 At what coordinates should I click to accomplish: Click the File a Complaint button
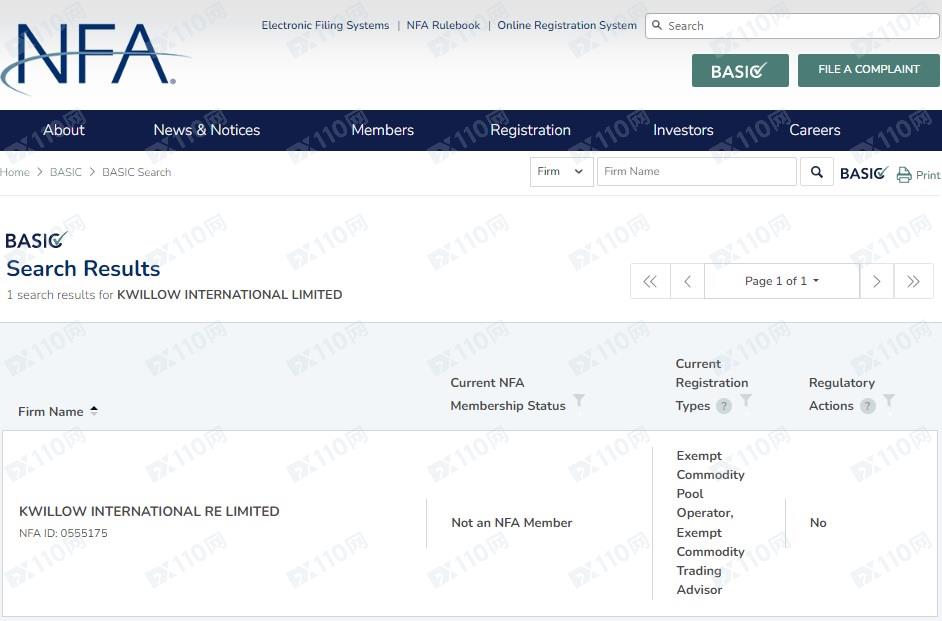pyautogui.click(x=868, y=70)
